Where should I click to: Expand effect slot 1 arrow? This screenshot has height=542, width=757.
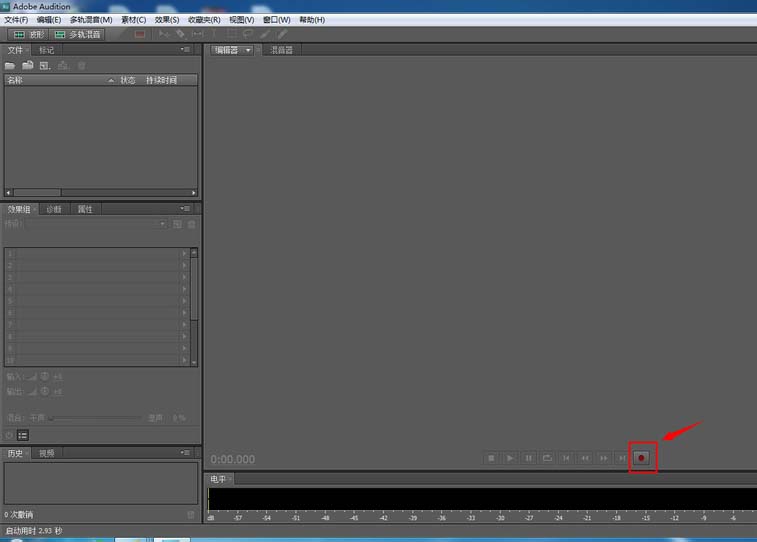click(184, 253)
